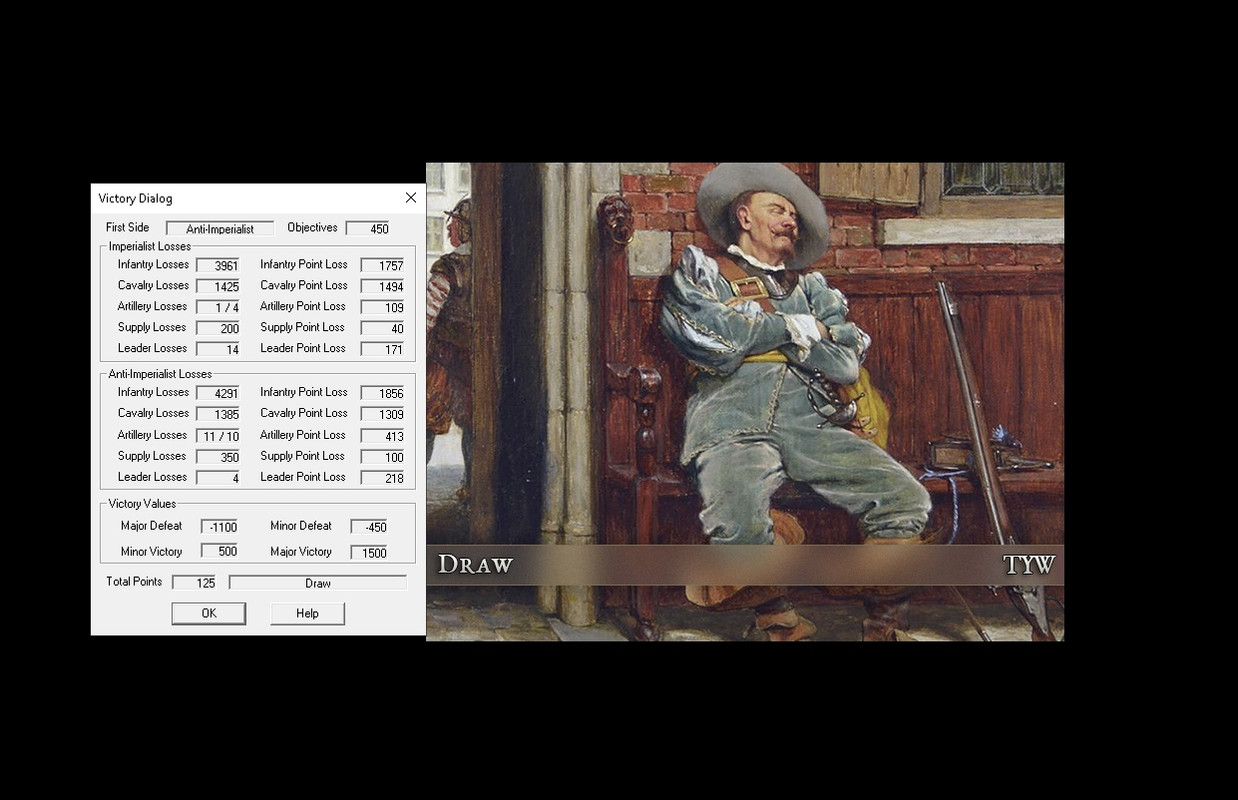Close the Victory Dialog window

click(411, 198)
